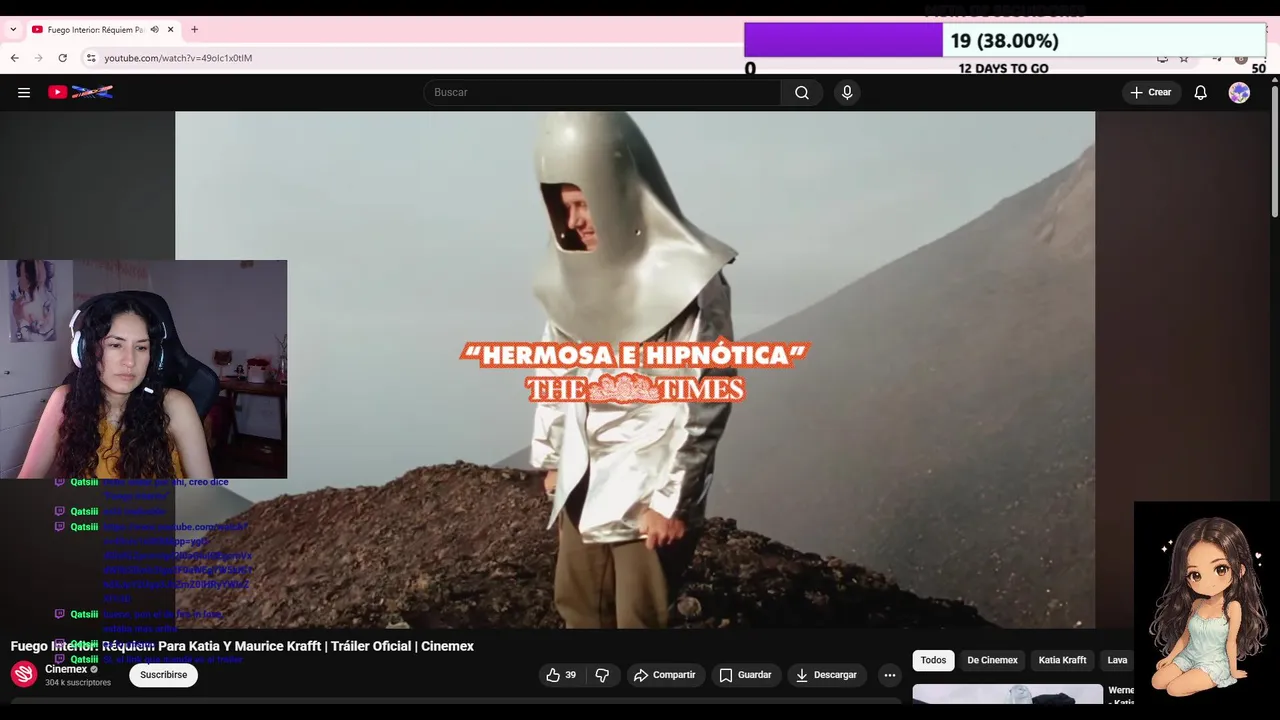Screen dimensions: 1280x720
Task: Go to YouTube home via logo
Action: [80, 92]
